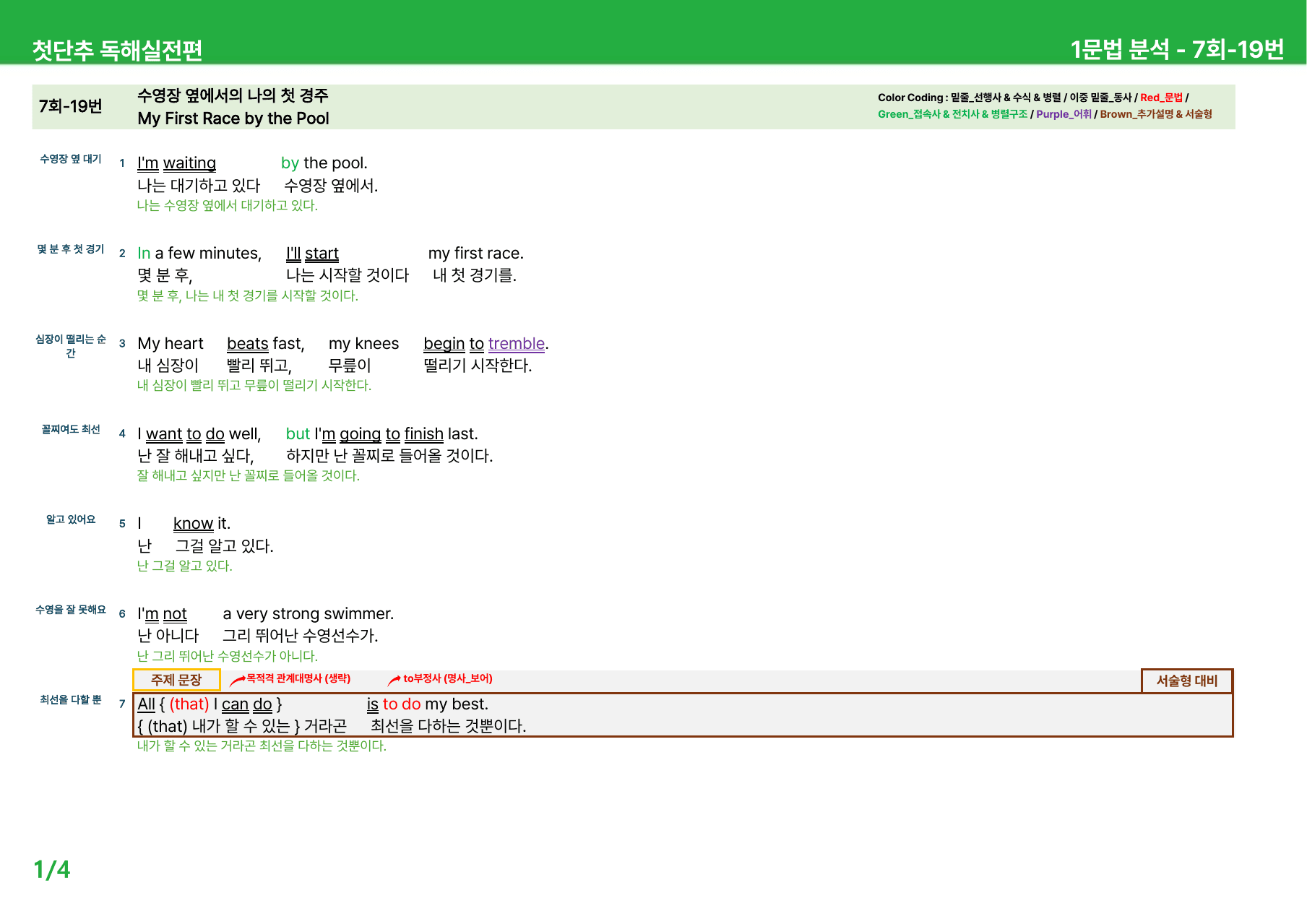Click the side note '최선을 다할 뿐'

[x=71, y=699]
